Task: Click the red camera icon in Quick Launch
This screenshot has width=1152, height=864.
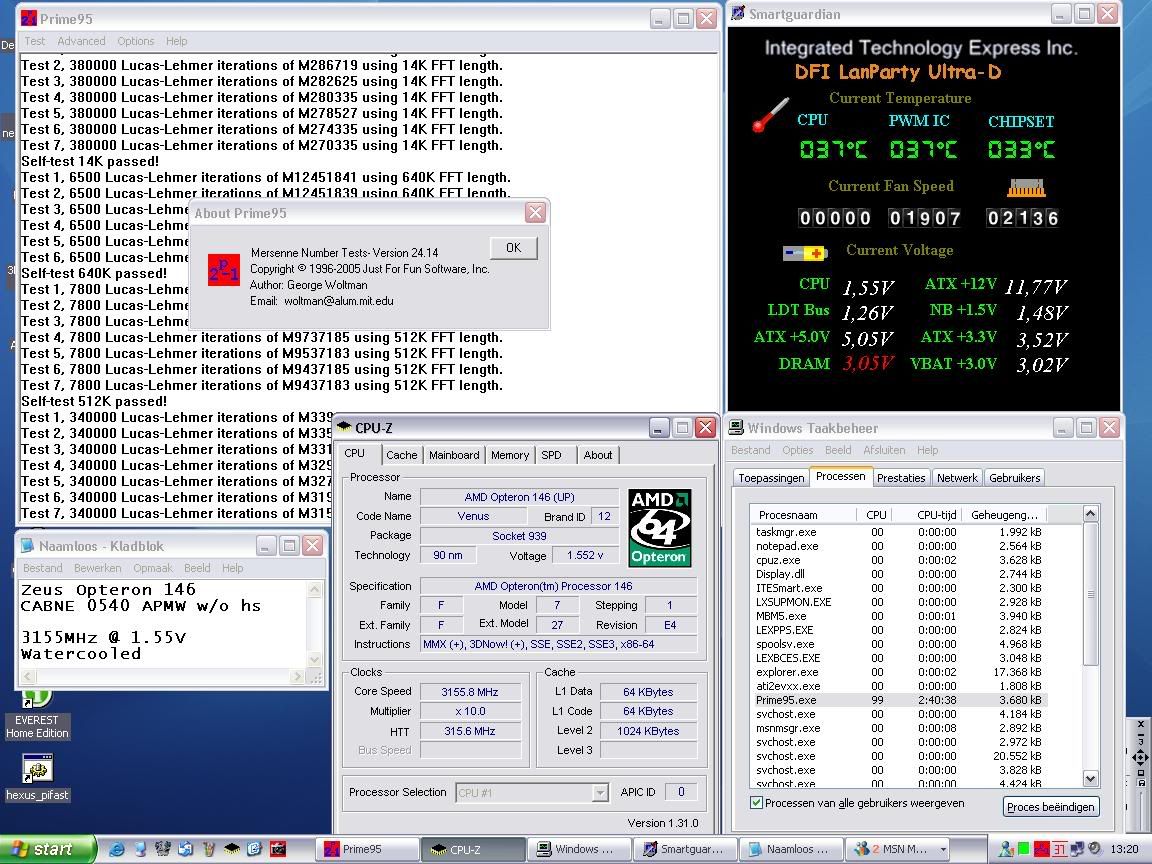Action: tap(278, 849)
